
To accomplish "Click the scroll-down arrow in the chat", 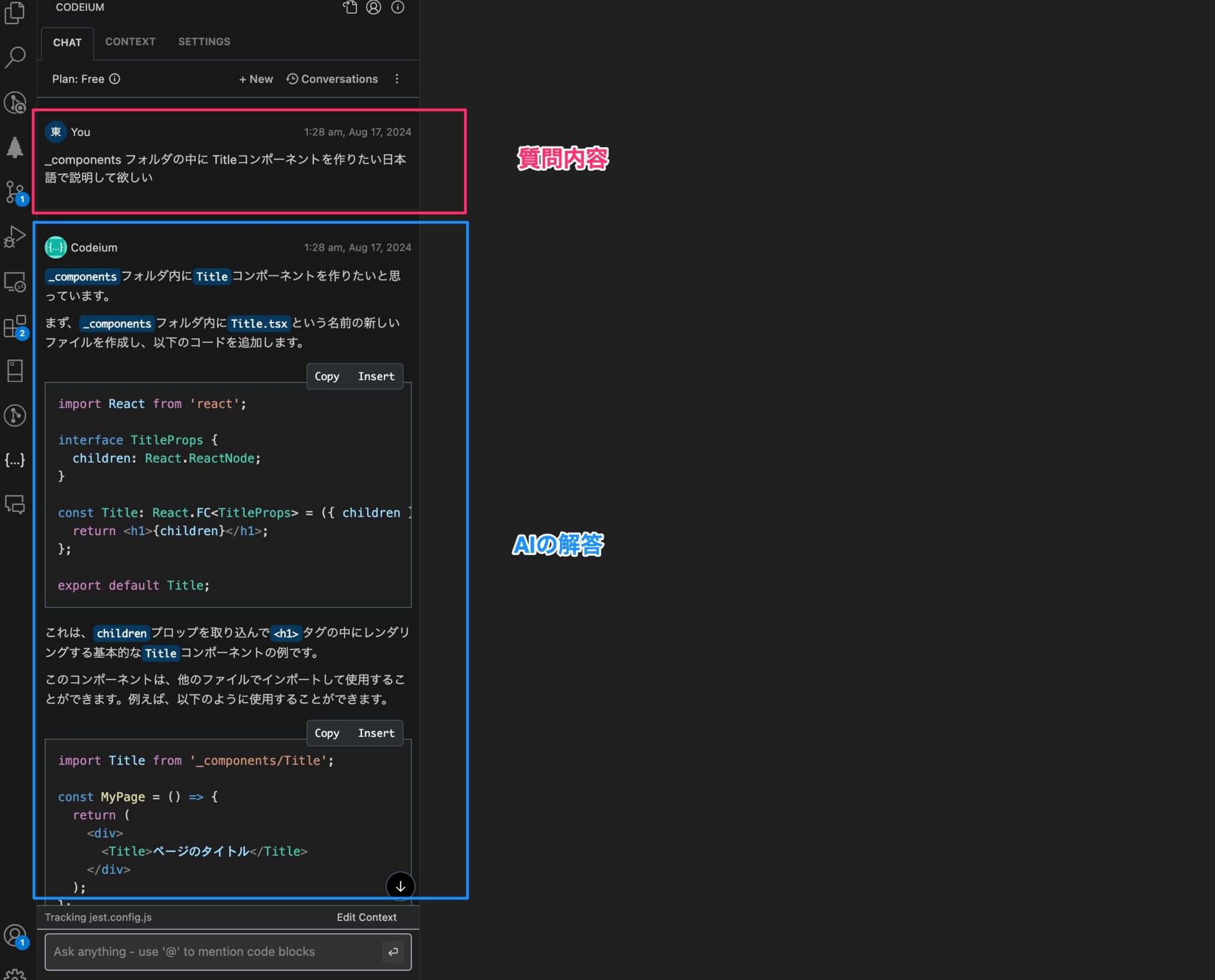I will [x=401, y=886].
